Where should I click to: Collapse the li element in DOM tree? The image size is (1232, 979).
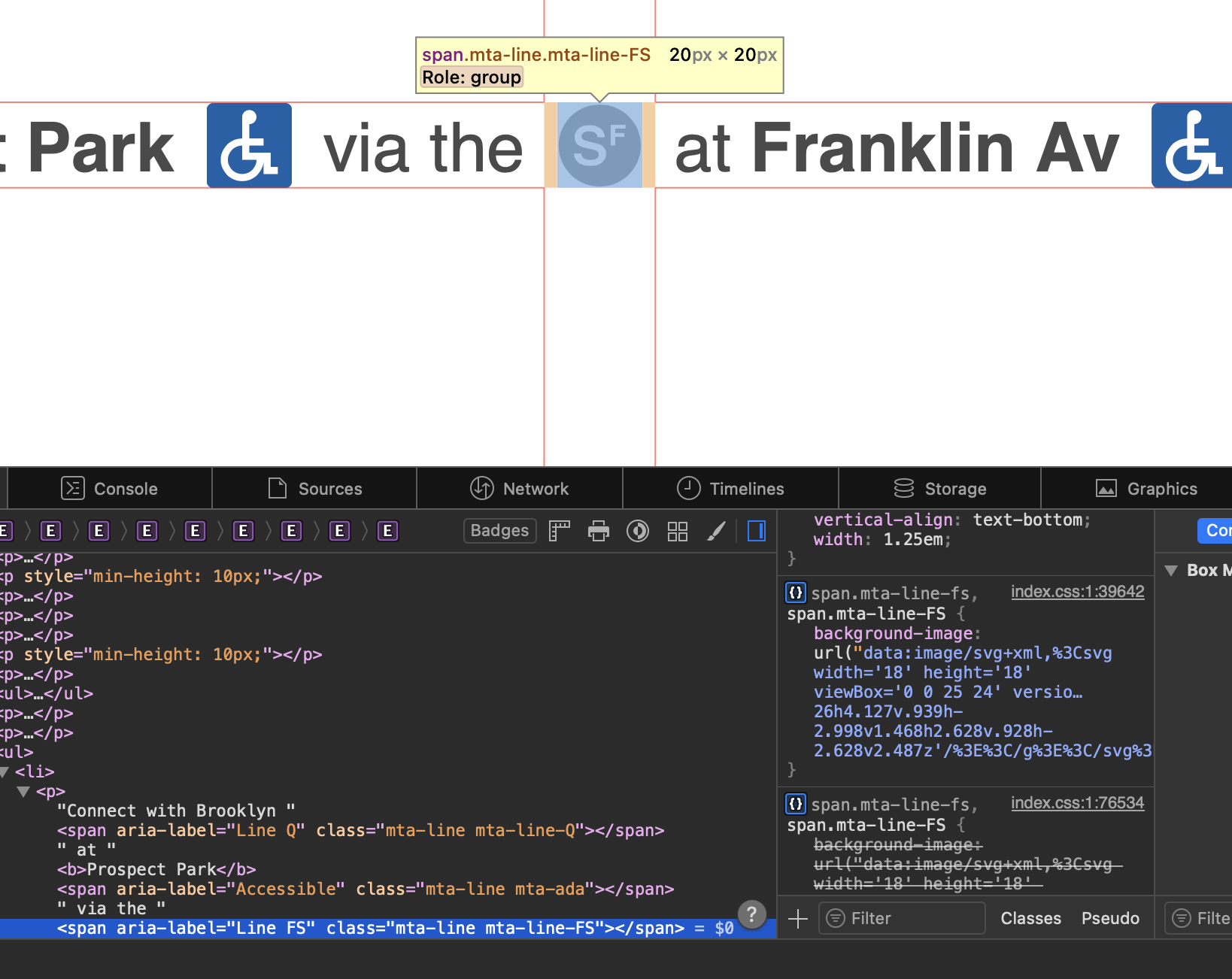coord(5,771)
